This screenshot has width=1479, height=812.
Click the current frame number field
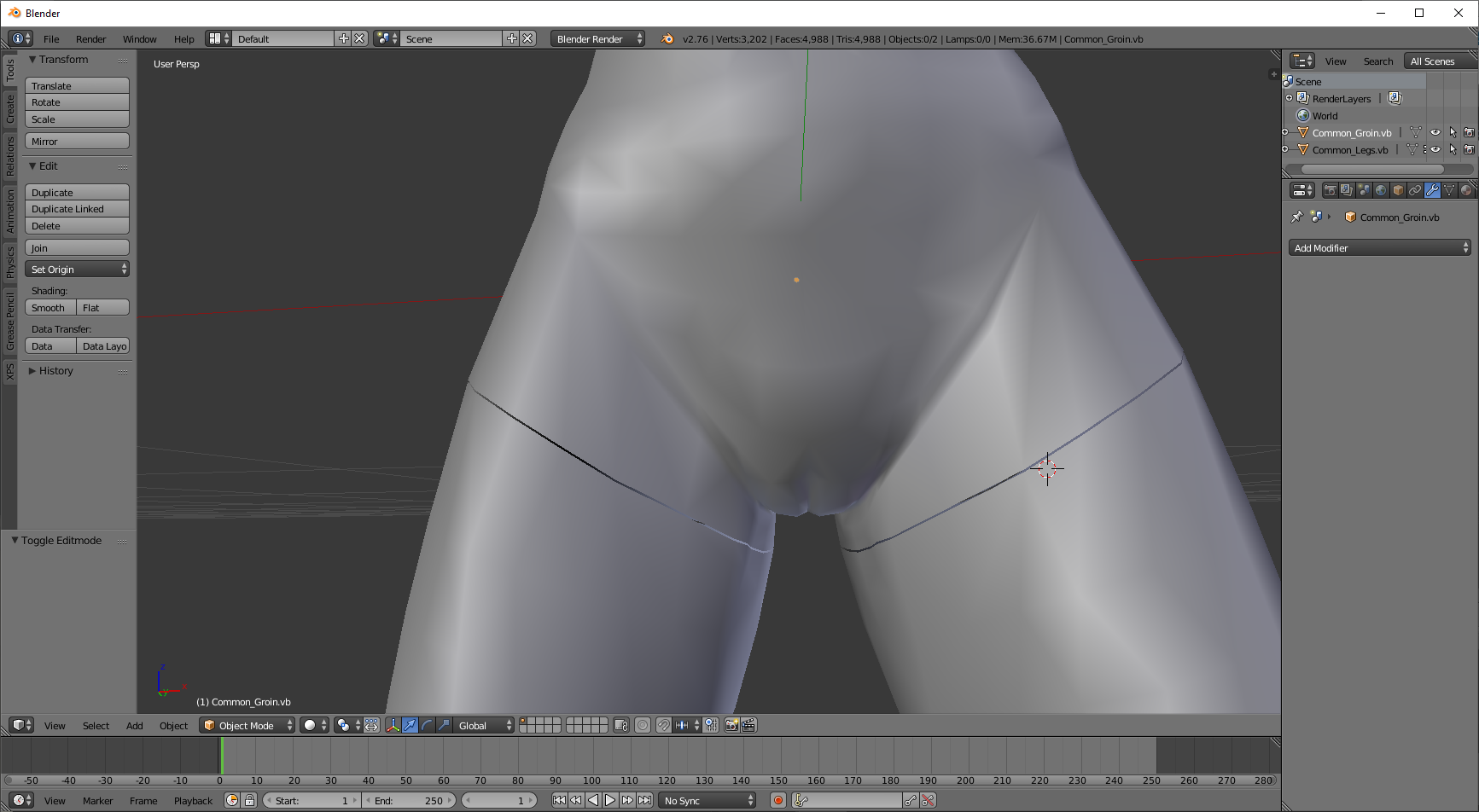499,800
